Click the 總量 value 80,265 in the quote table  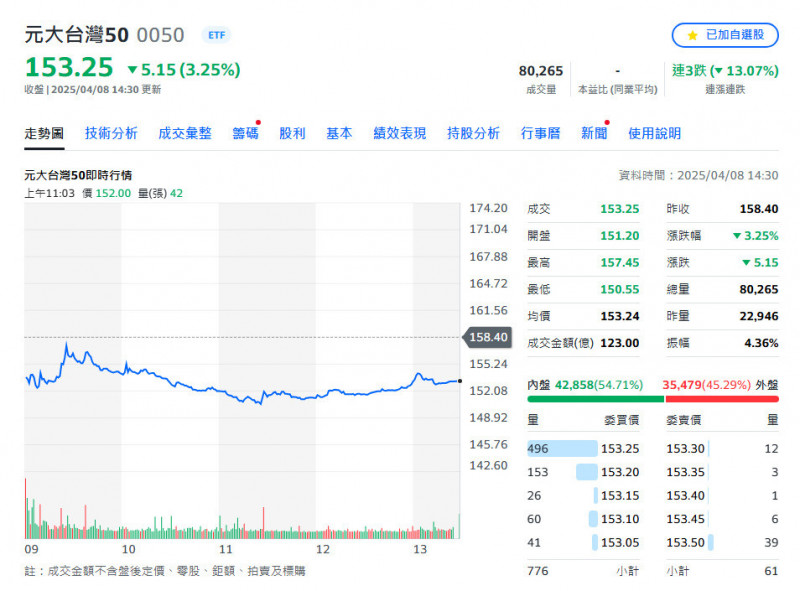click(x=759, y=289)
